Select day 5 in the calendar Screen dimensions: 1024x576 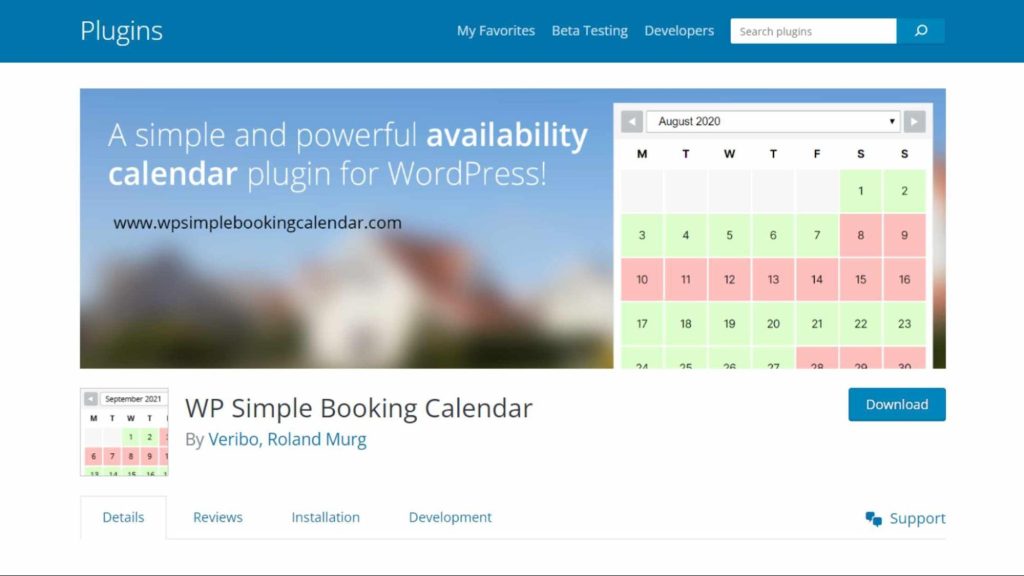click(x=729, y=235)
